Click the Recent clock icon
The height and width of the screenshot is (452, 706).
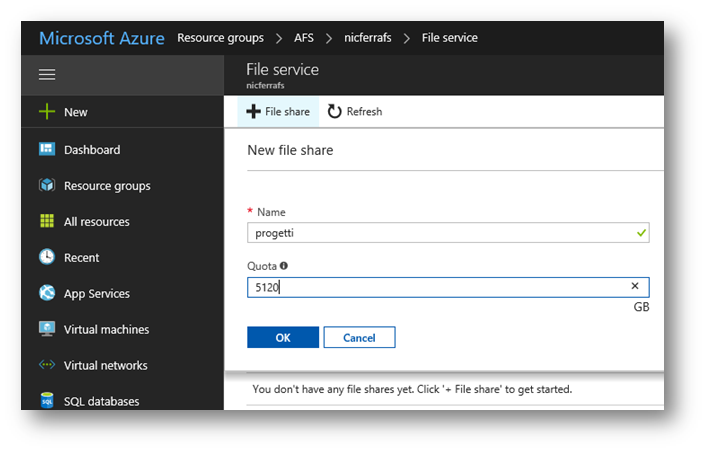(x=47, y=257)
